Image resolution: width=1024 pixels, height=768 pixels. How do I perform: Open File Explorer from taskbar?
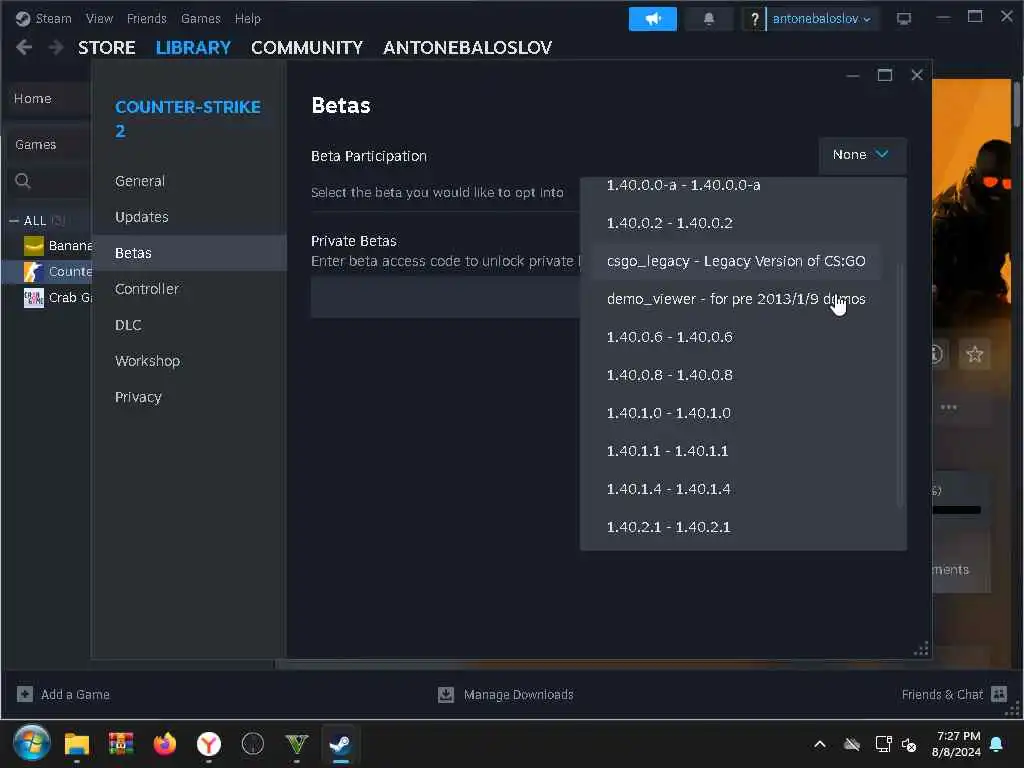click(x=76, y=744)
